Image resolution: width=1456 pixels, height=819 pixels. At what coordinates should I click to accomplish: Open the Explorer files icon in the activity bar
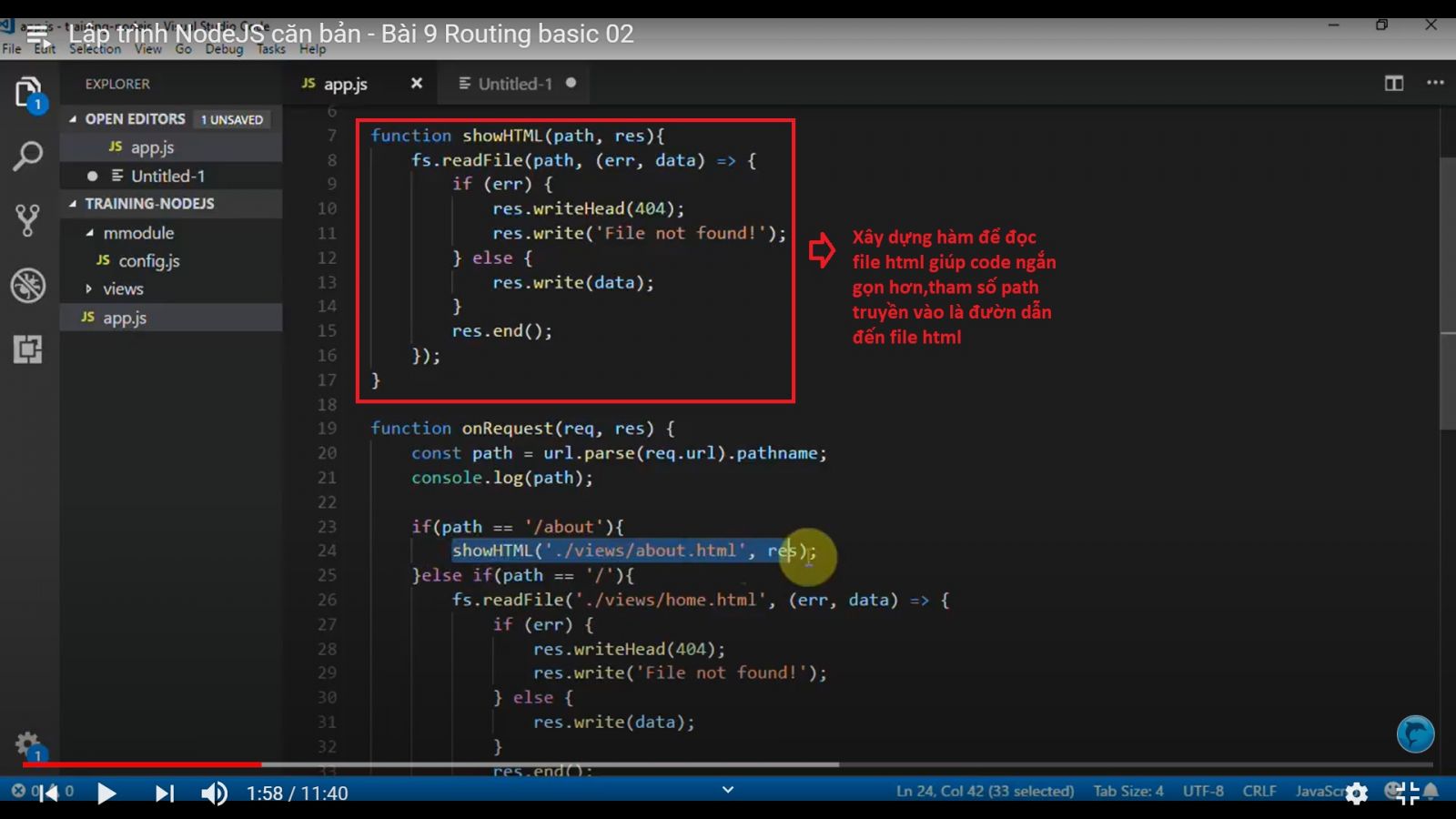click(x=27, y=93)
